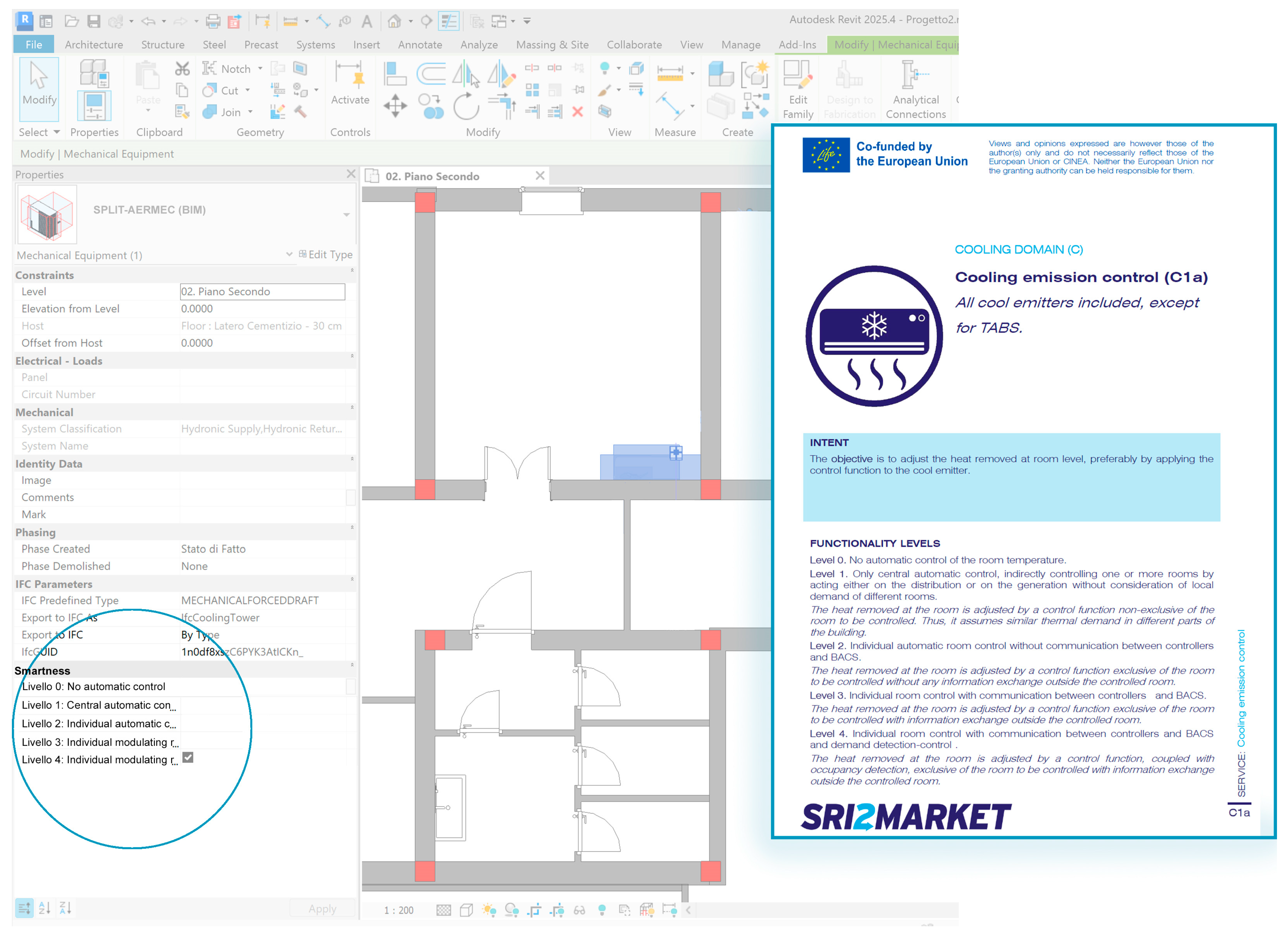Select the Cut to Clipboard scissors icon

(182, 69)
